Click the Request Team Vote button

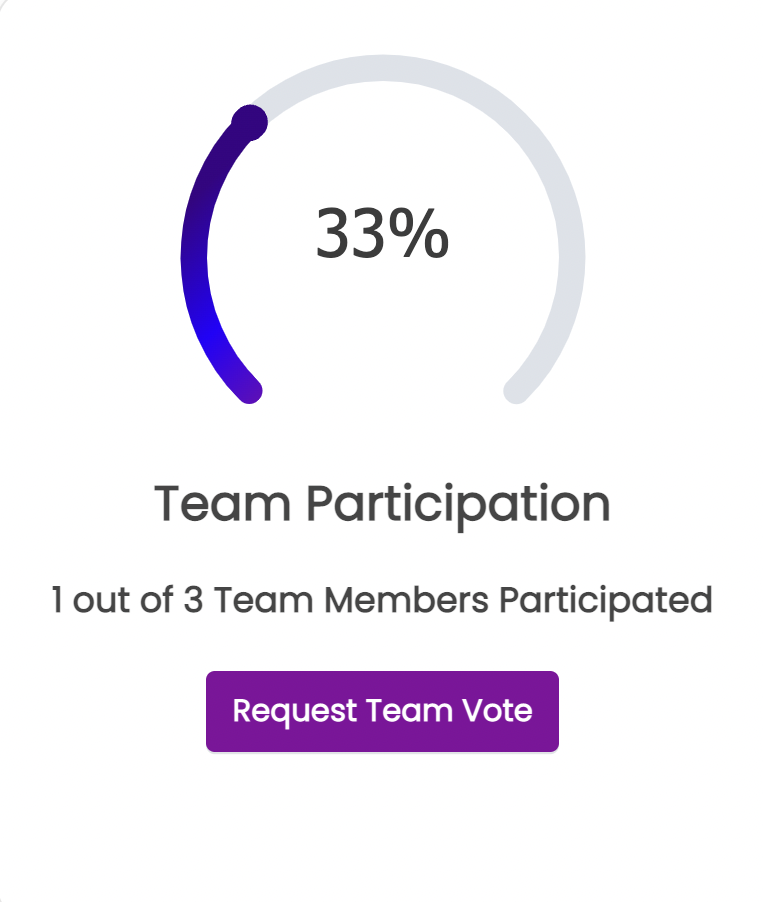pos(382,711)
